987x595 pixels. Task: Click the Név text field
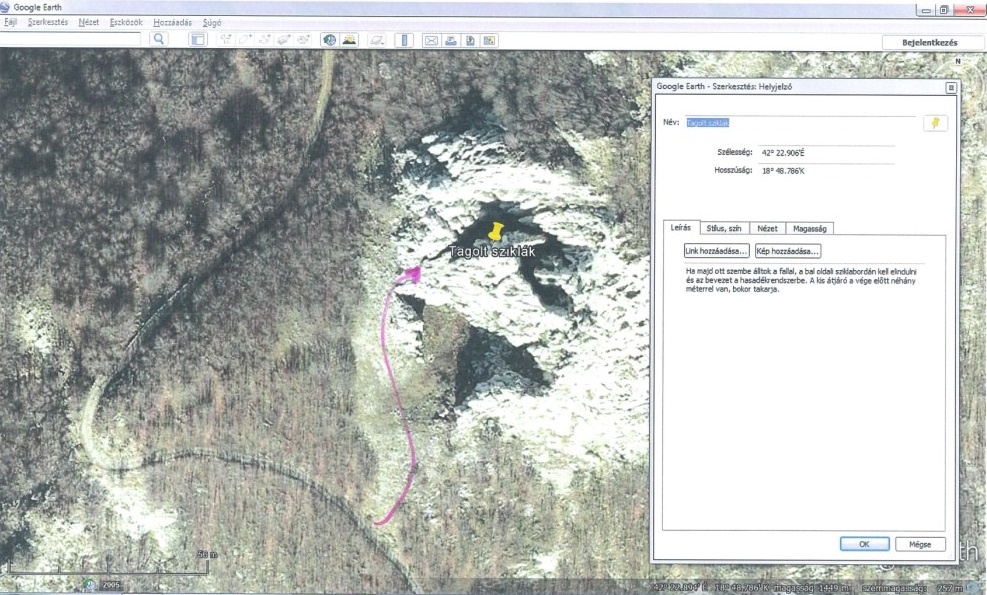(800, 122)
